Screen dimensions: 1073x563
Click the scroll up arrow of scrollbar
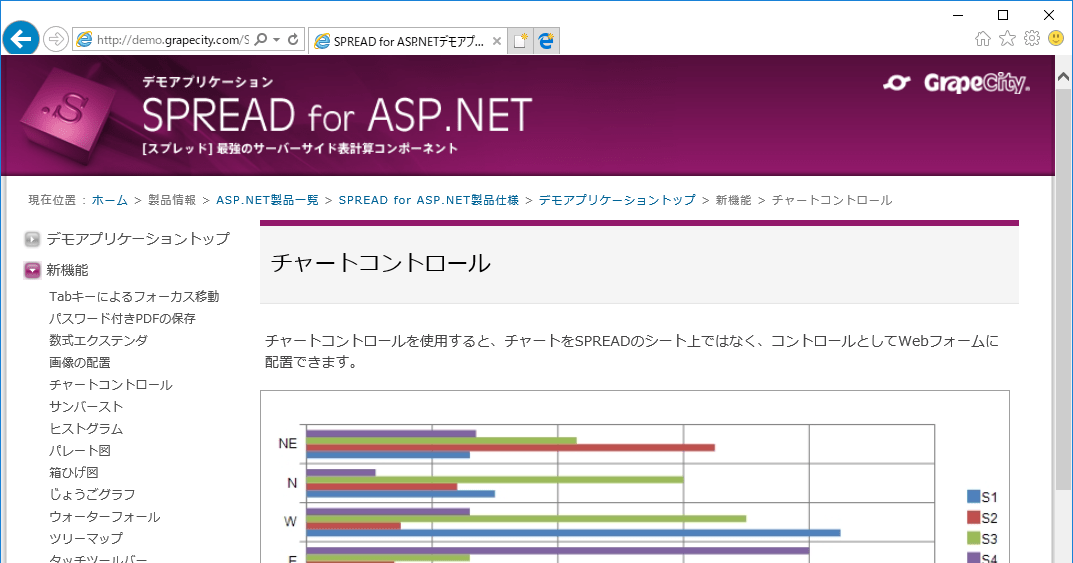click(1063, 77)
